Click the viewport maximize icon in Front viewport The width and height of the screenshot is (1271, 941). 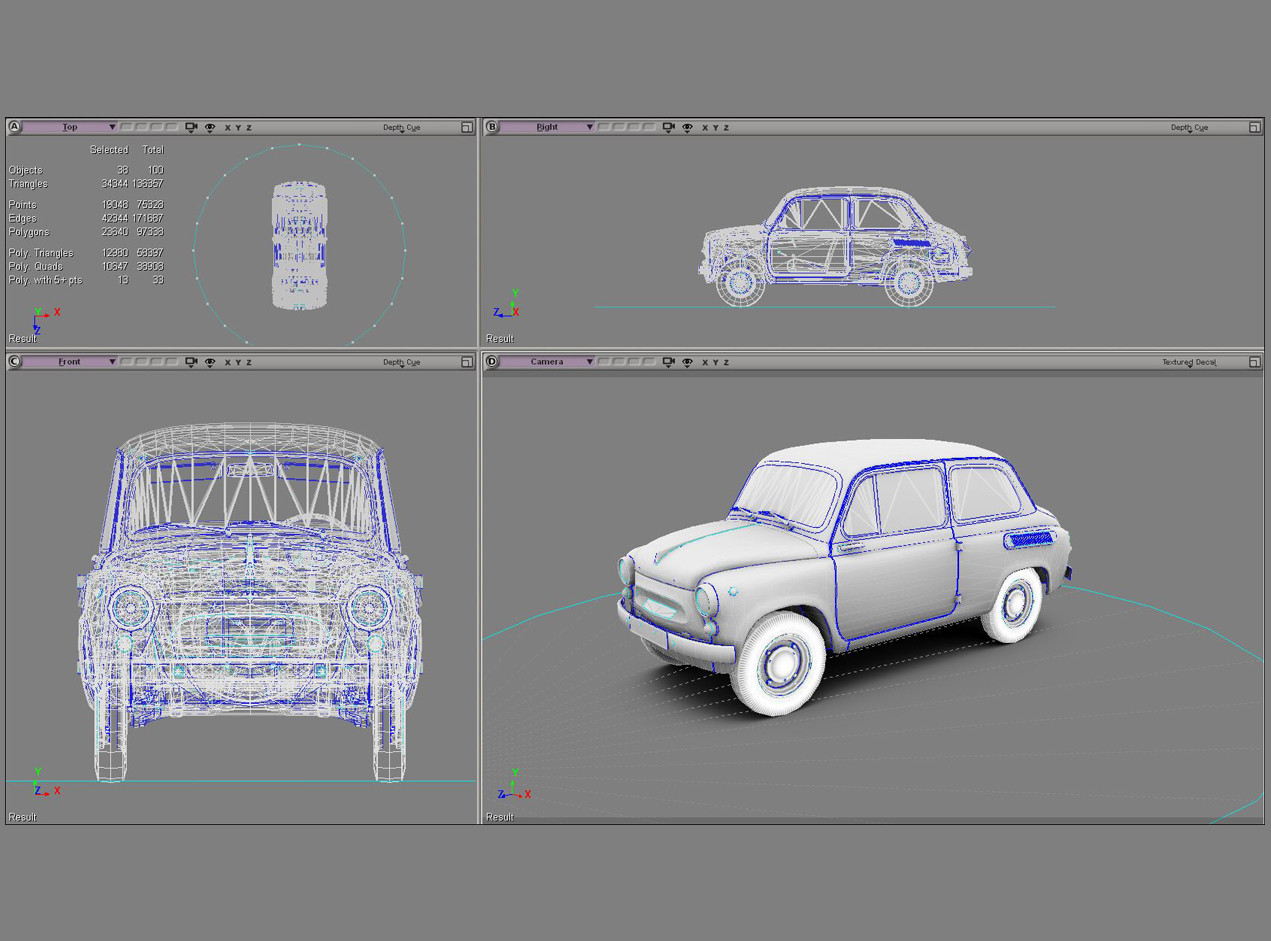(466, 362)
